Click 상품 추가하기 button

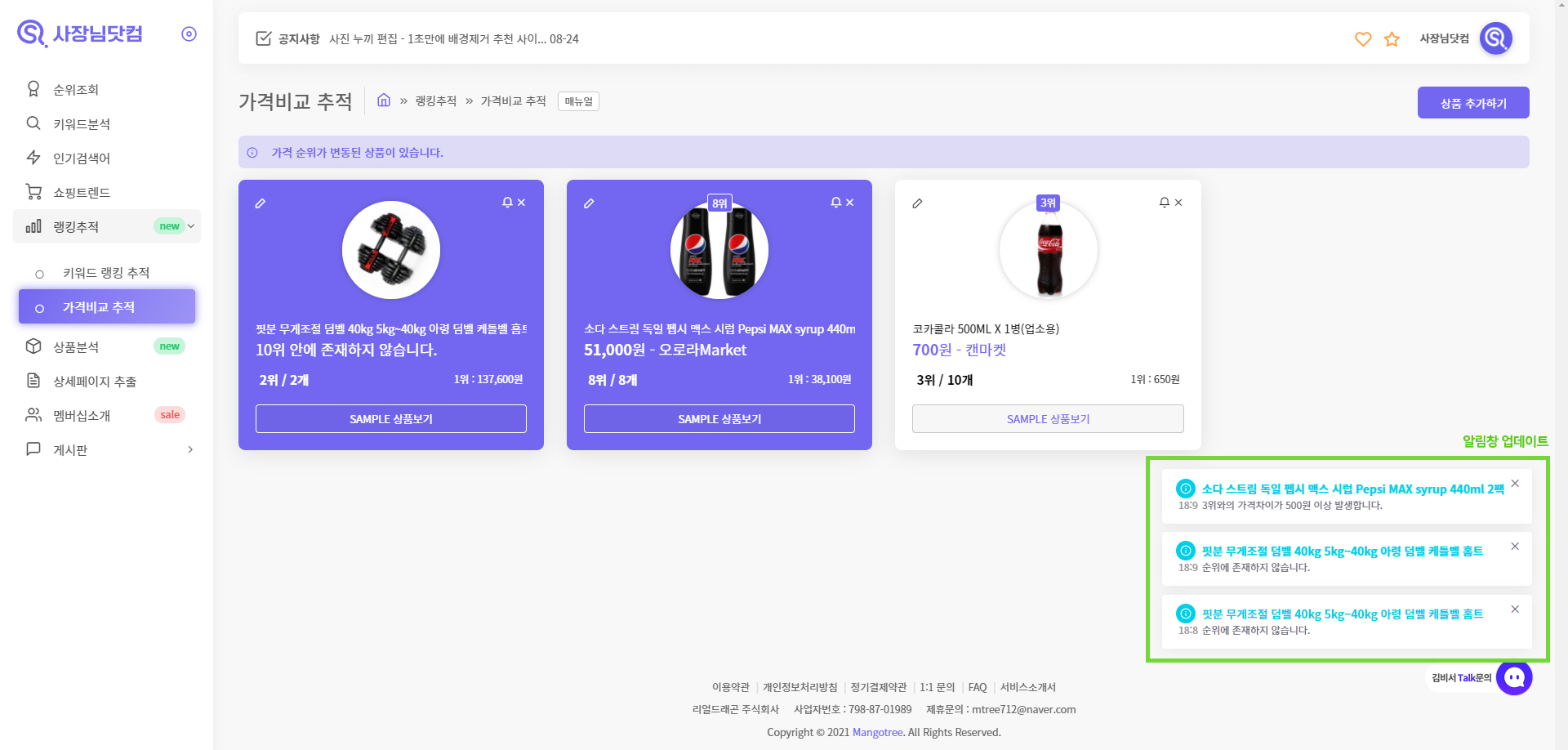[1473, 103]
